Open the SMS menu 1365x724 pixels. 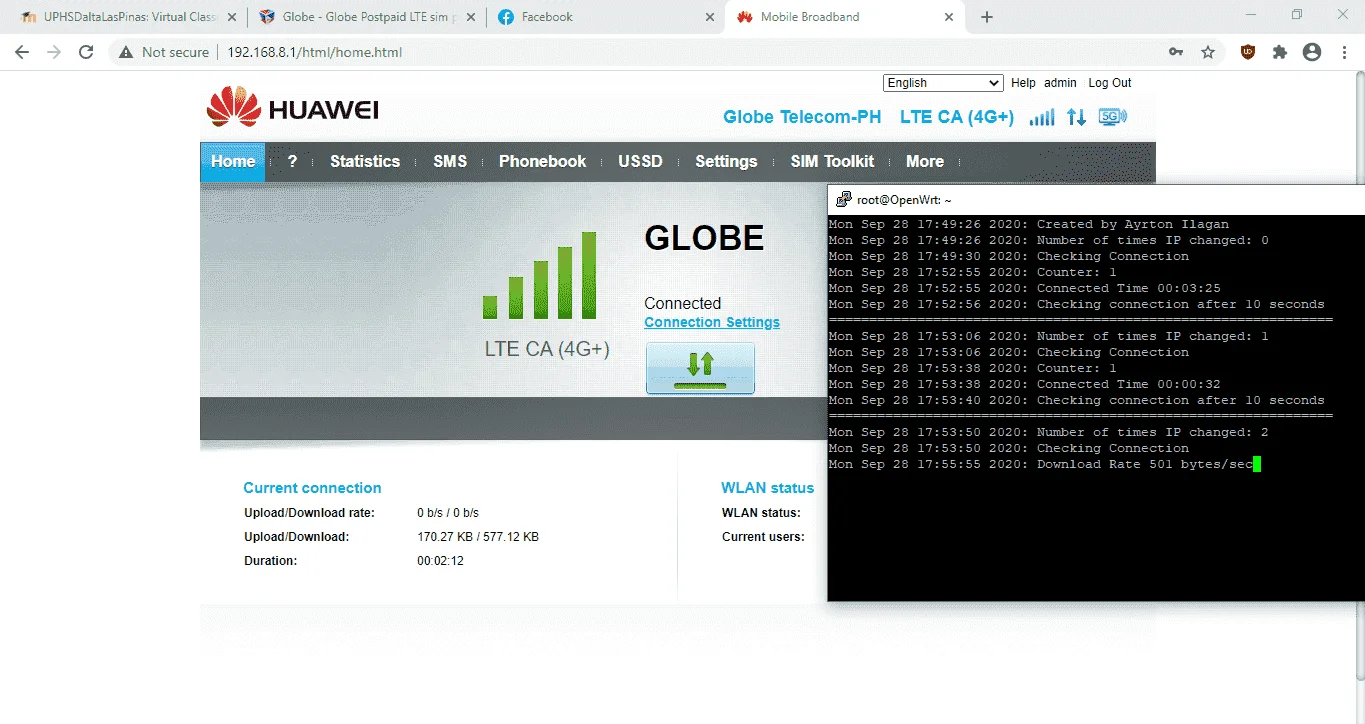click(x=450, y=161)
